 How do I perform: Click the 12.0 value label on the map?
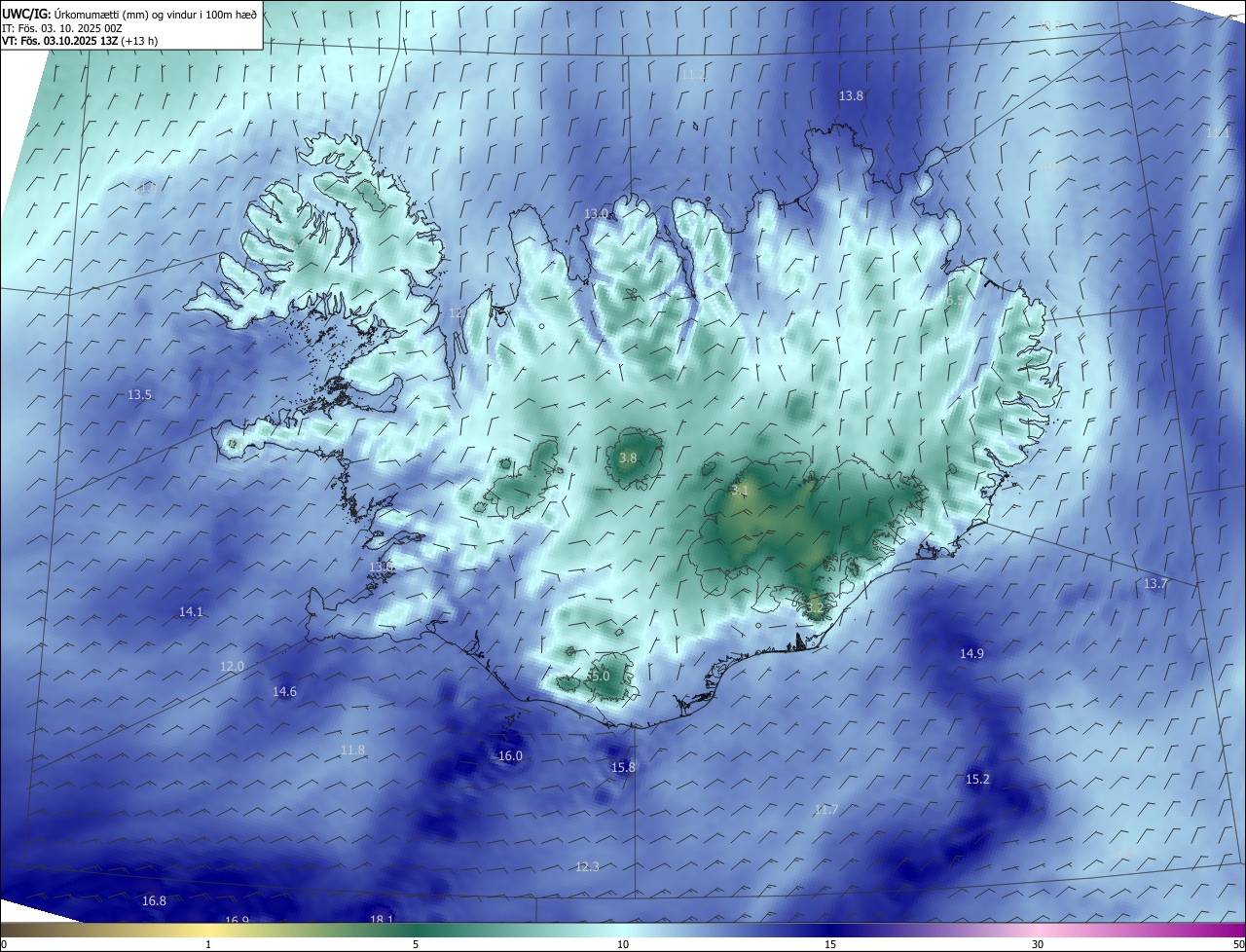[232, 666]
